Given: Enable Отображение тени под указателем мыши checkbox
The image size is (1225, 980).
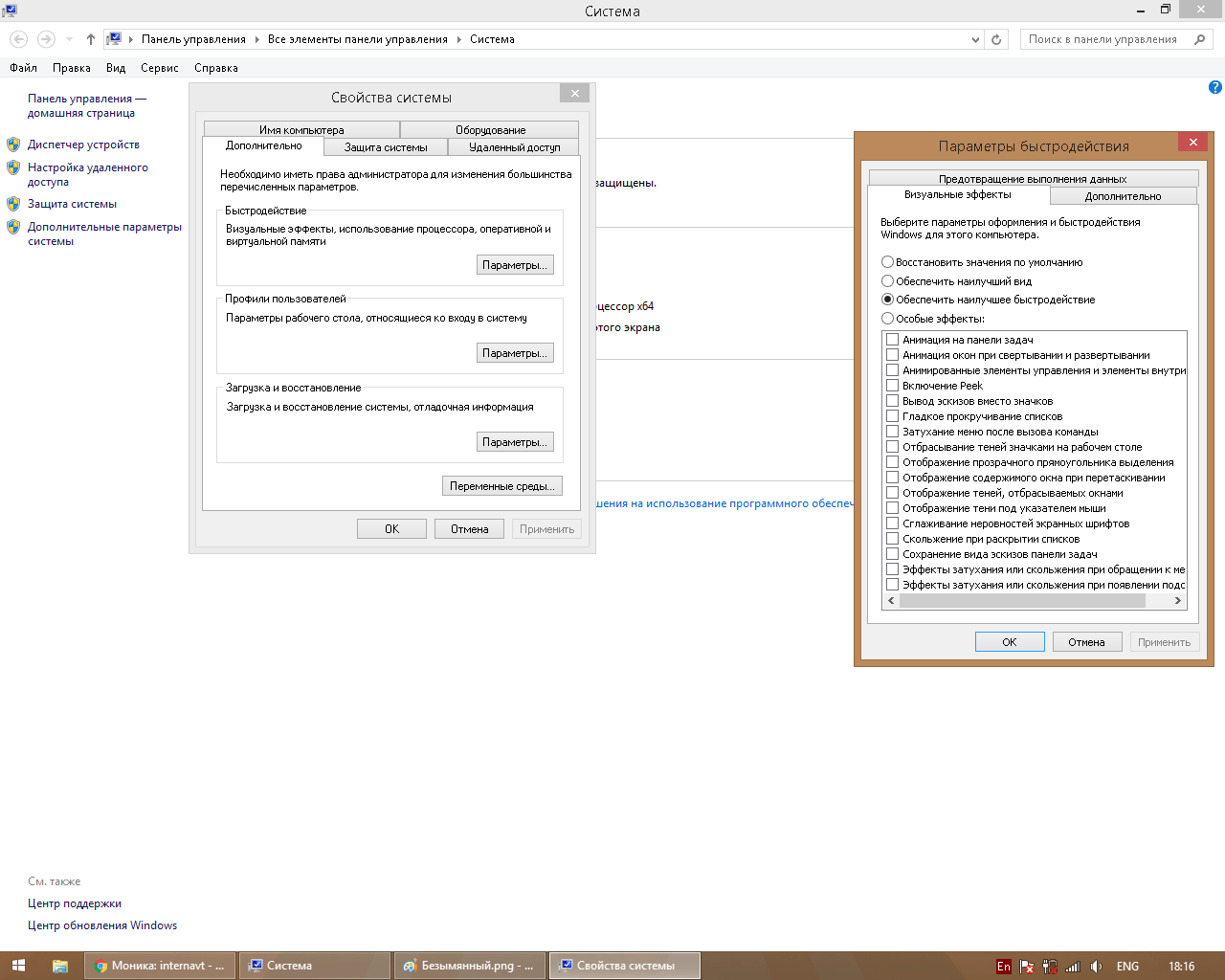Looking at the screenshot, I should [x=893, y=508].
